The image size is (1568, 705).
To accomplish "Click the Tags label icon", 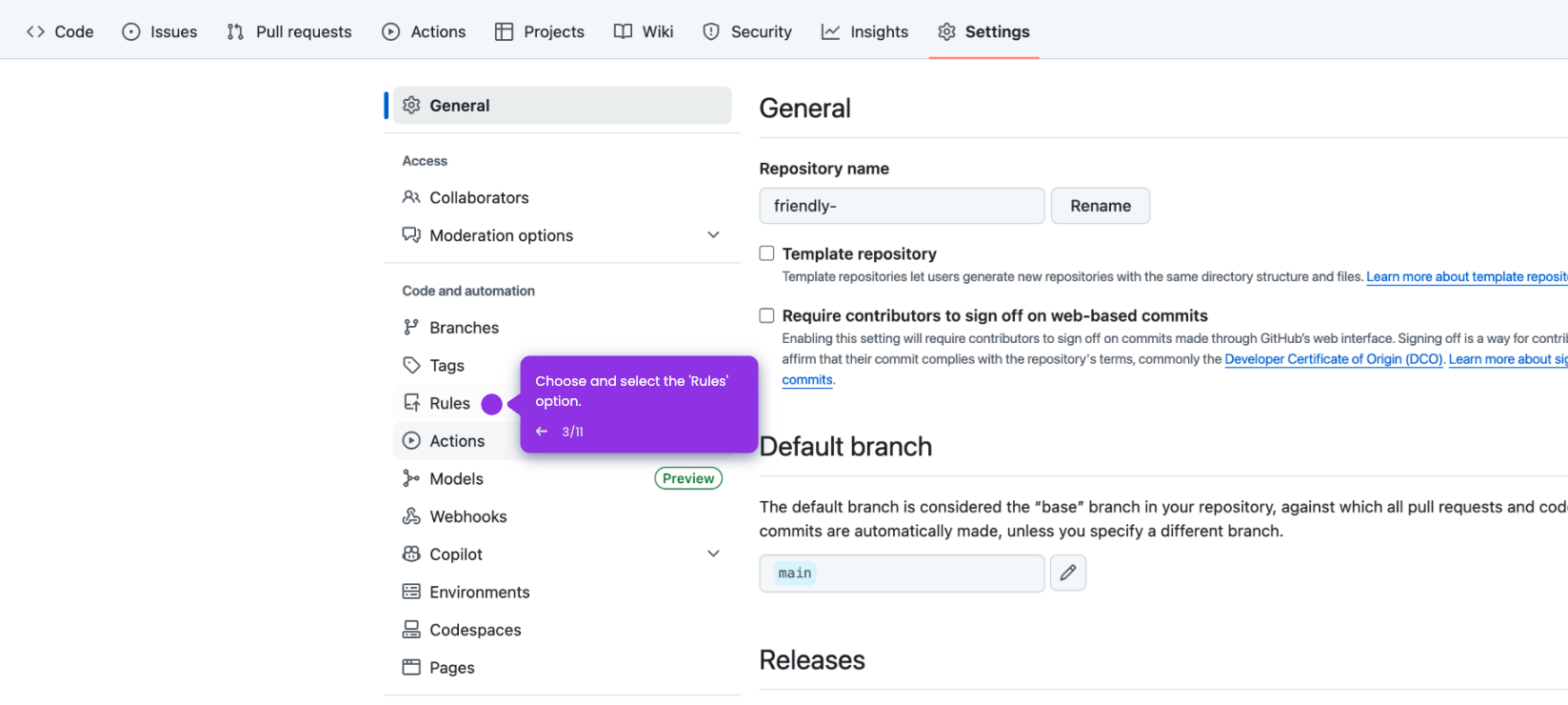I will [x=411, y=365].
